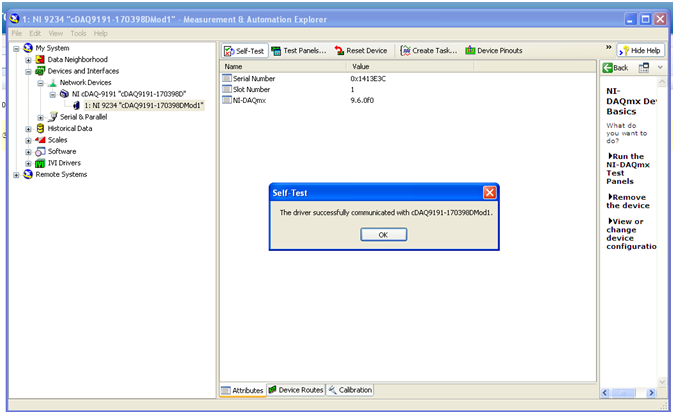Expand the Remote Systems node
Viewport: 674px width, 412px height.
pyautogui.click(x=16, y=175)
